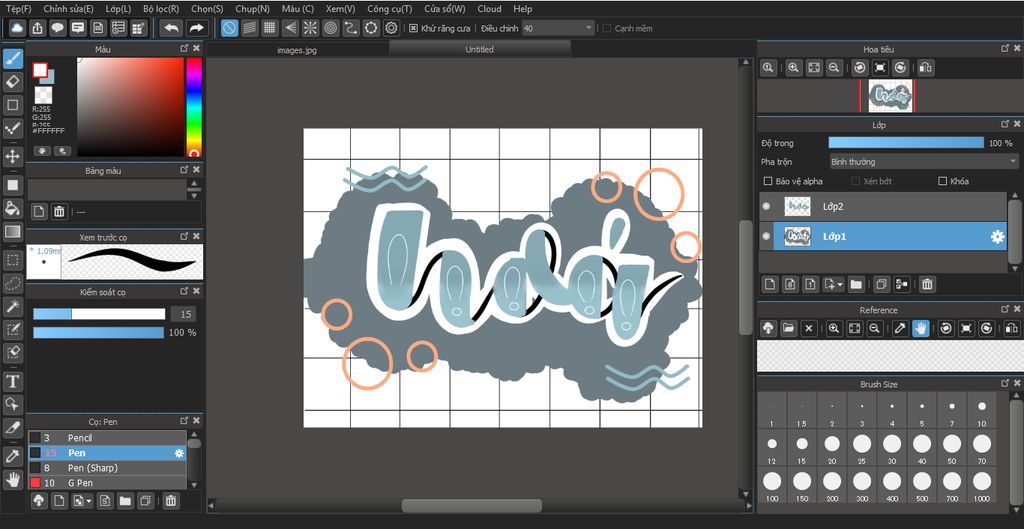Viewport: 1024px width, 529px height.
Task: Delete brush with trash icon in Cọ panel
Action: [170, 501]
